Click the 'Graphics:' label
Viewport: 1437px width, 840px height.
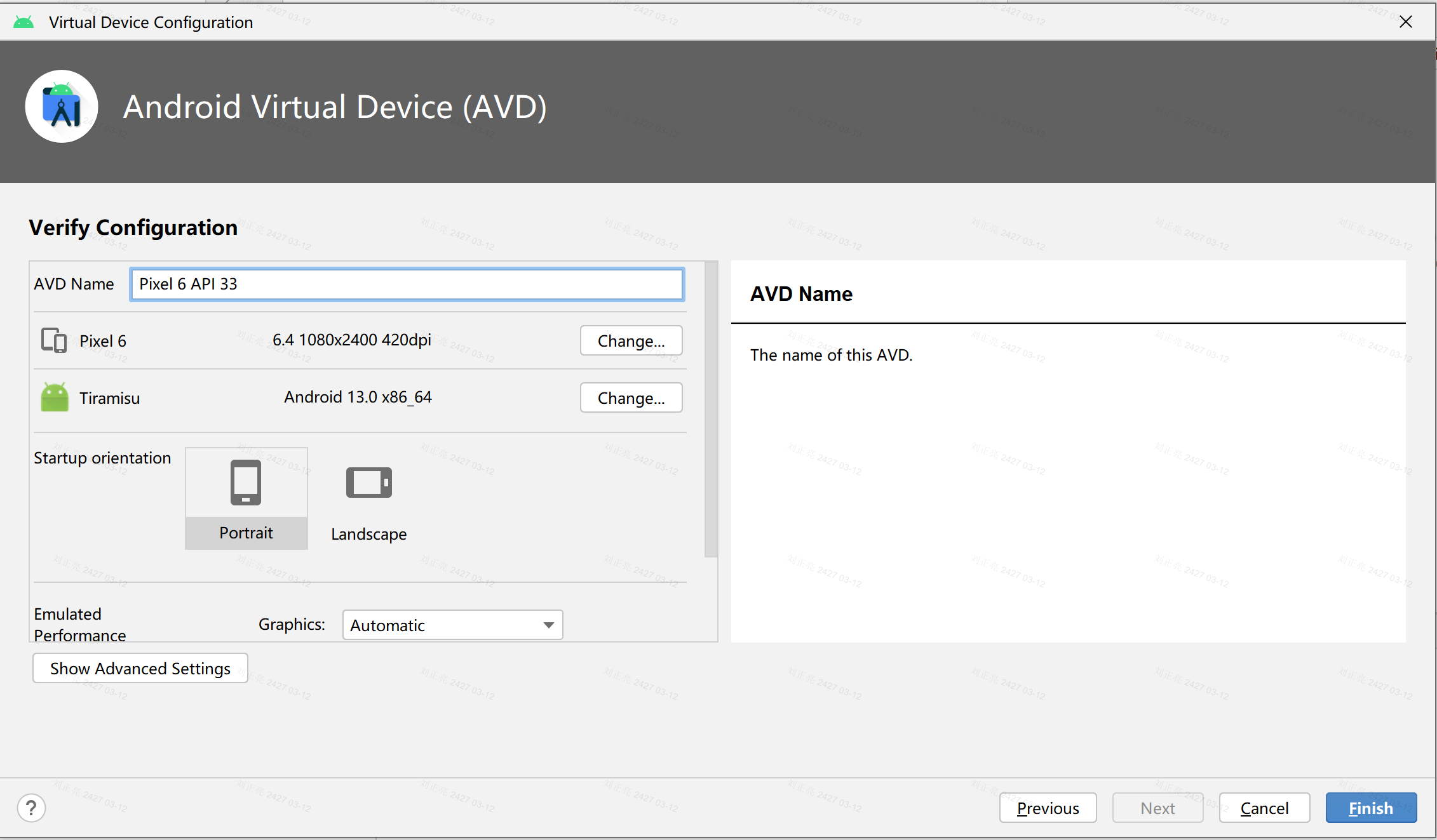click(292, 624)
